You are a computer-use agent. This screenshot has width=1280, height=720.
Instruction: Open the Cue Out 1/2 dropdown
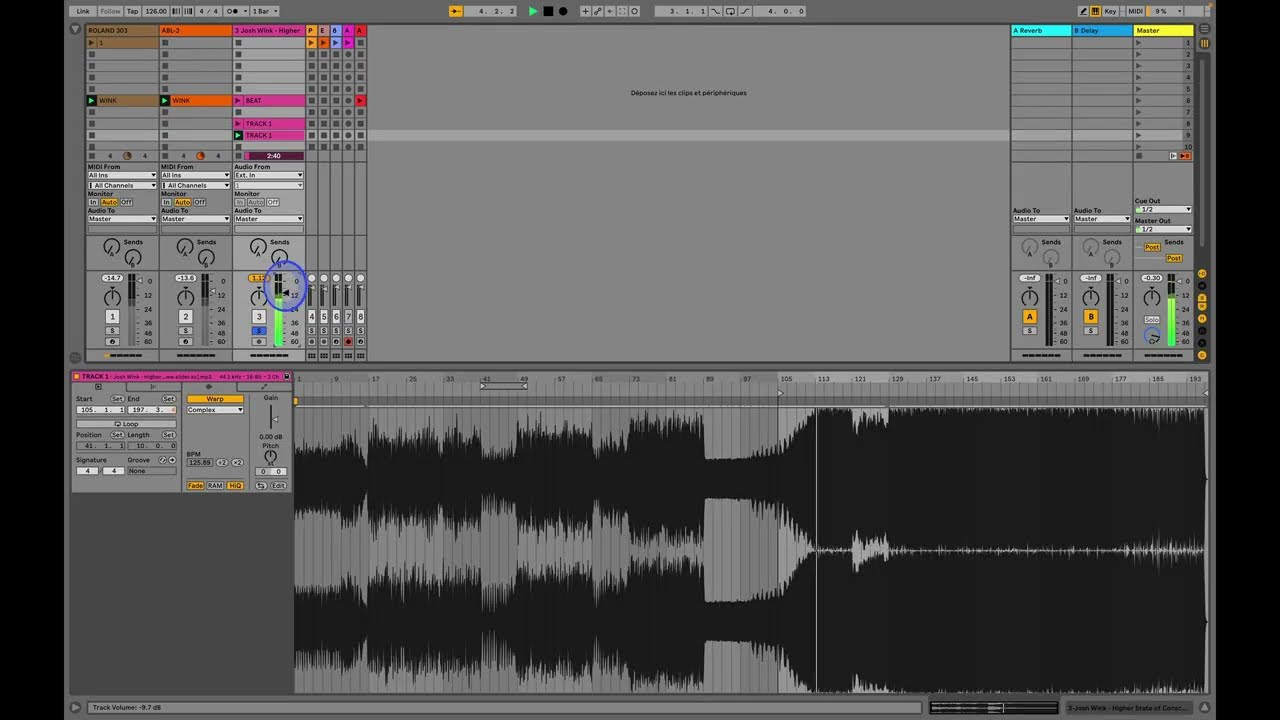[x=1163, y=209]
